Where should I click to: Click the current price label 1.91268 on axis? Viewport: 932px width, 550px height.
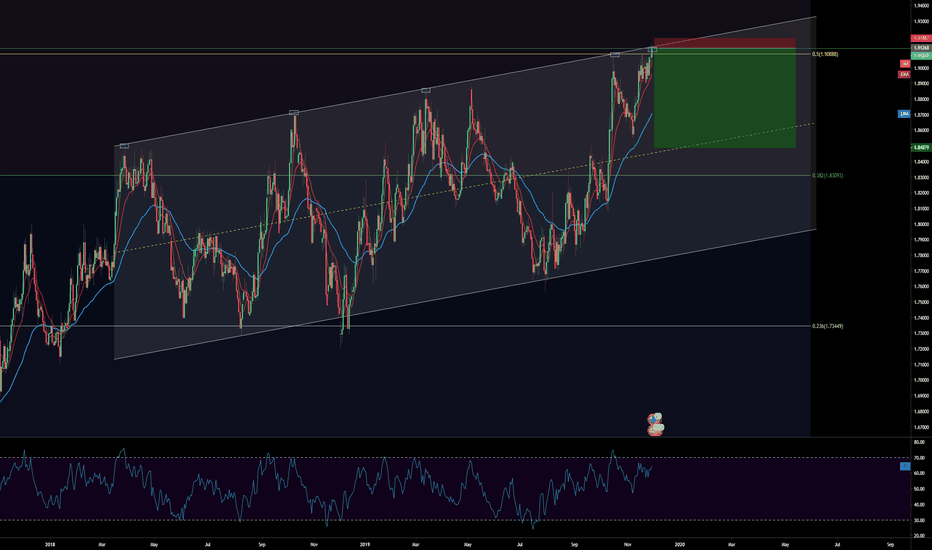919,48
